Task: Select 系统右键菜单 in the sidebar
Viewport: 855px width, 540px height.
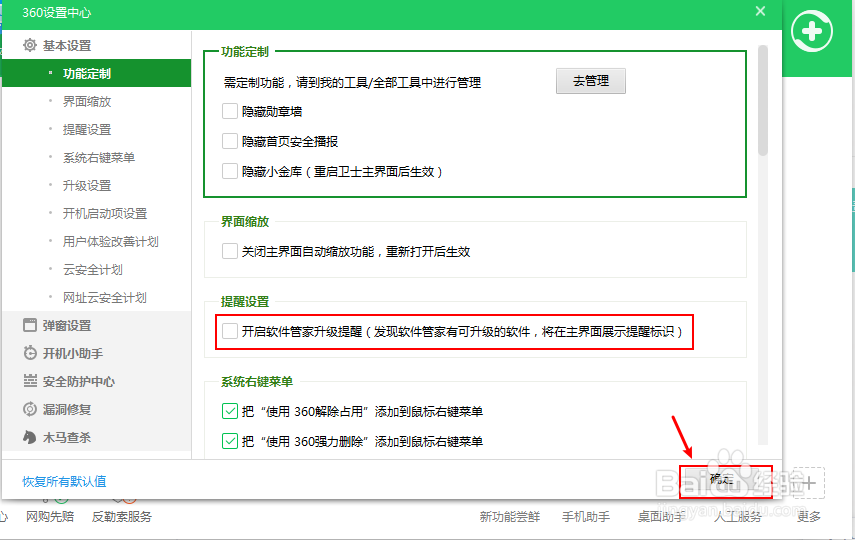Action: 97,158
